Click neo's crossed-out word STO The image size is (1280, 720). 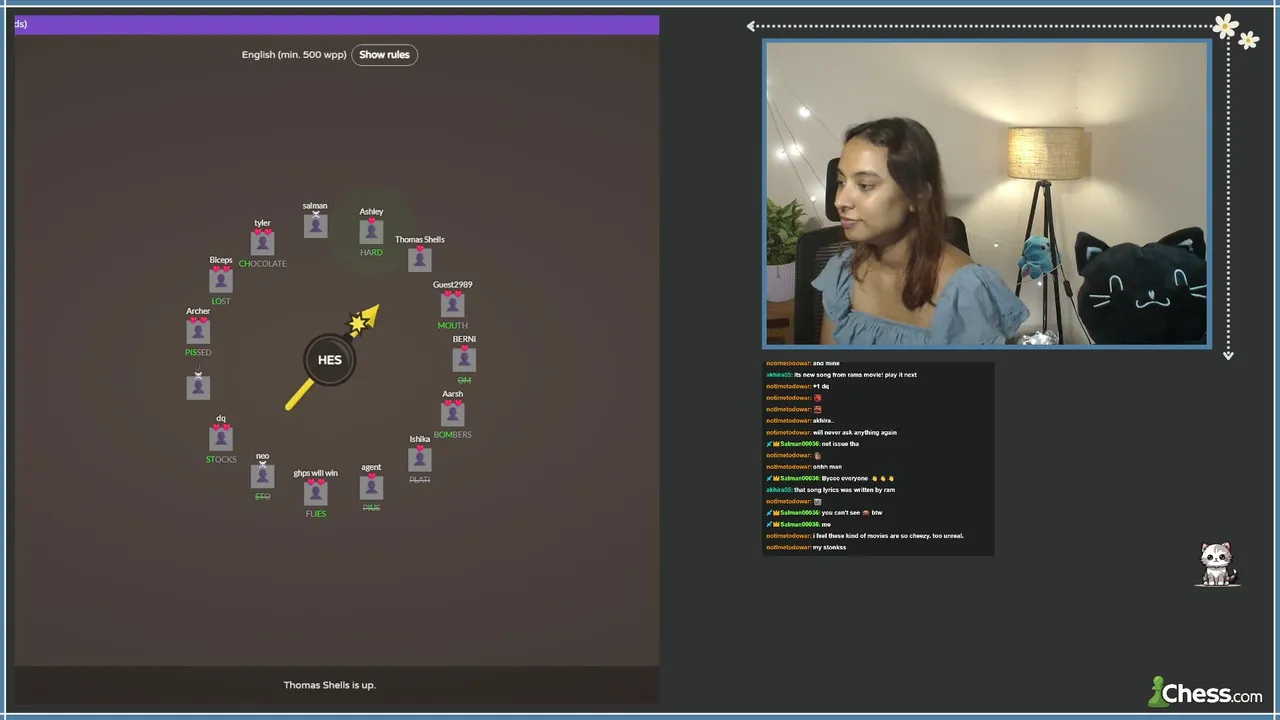(x=262, y=497)
